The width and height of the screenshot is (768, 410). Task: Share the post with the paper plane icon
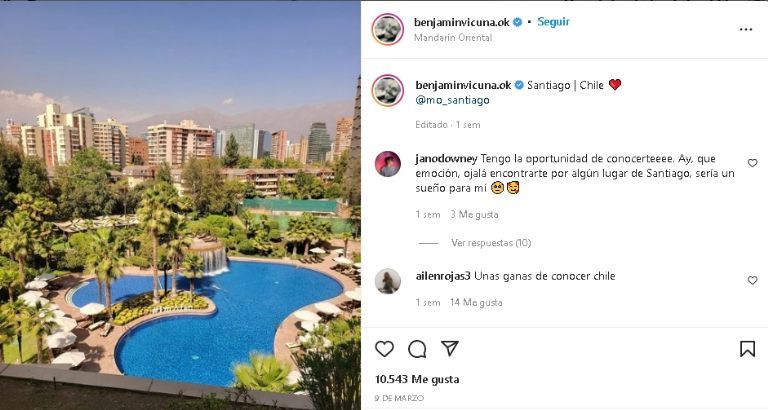(449, 348)
